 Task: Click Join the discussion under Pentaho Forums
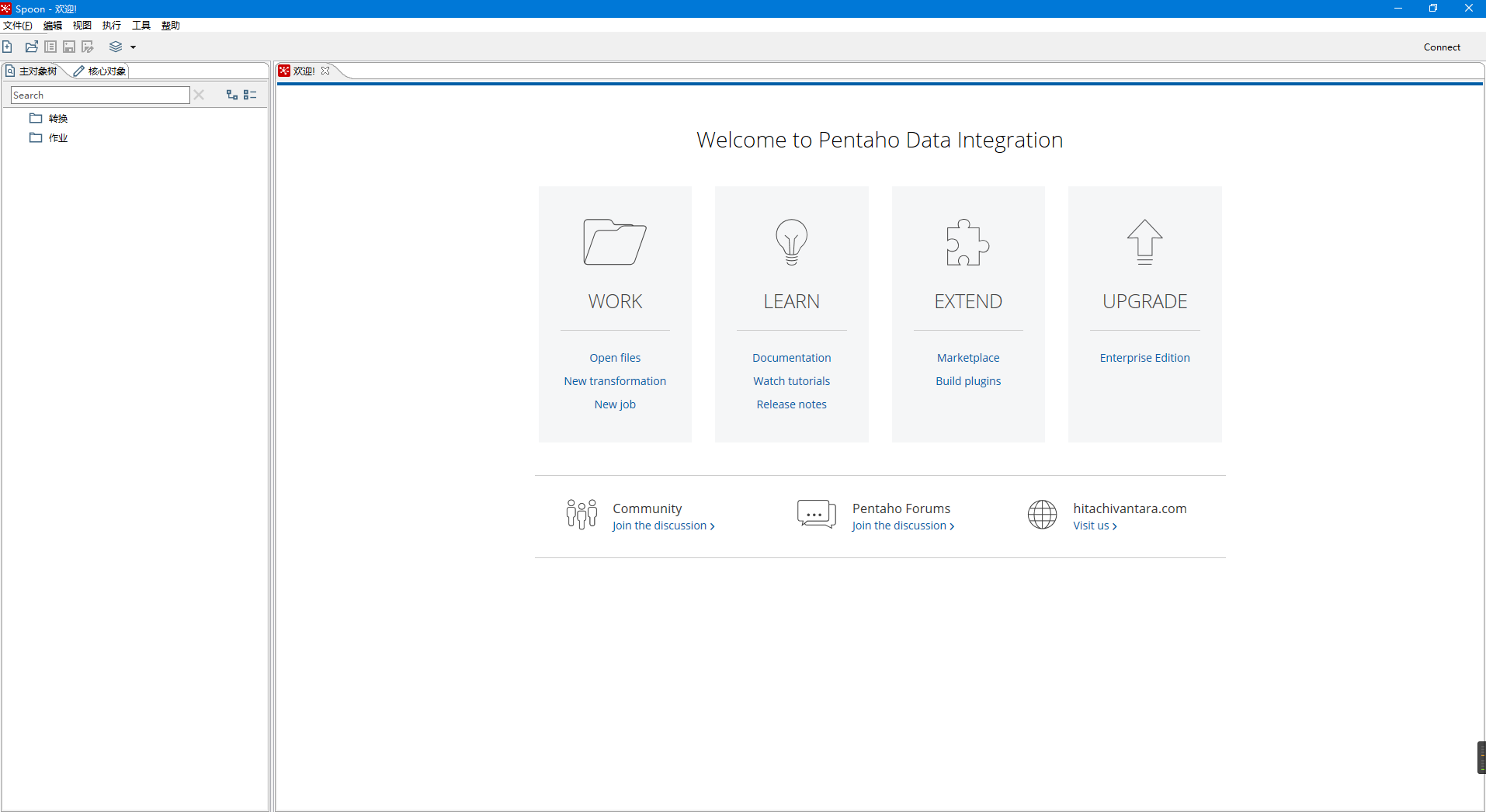tap(903, 526)
